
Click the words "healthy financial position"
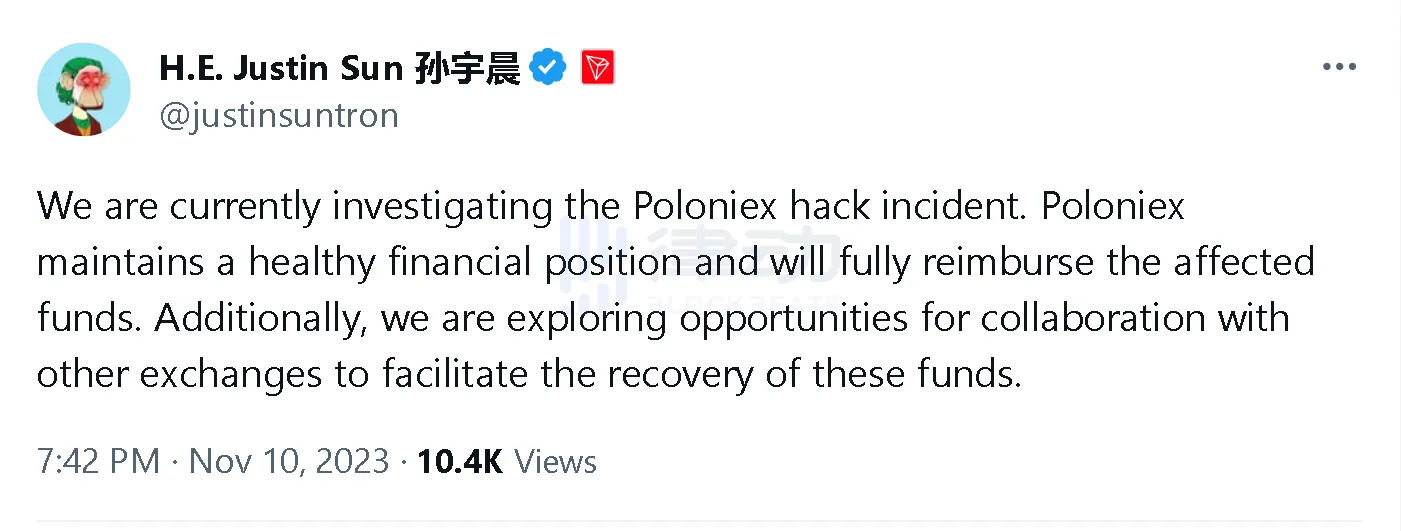[x=450, y=262]
